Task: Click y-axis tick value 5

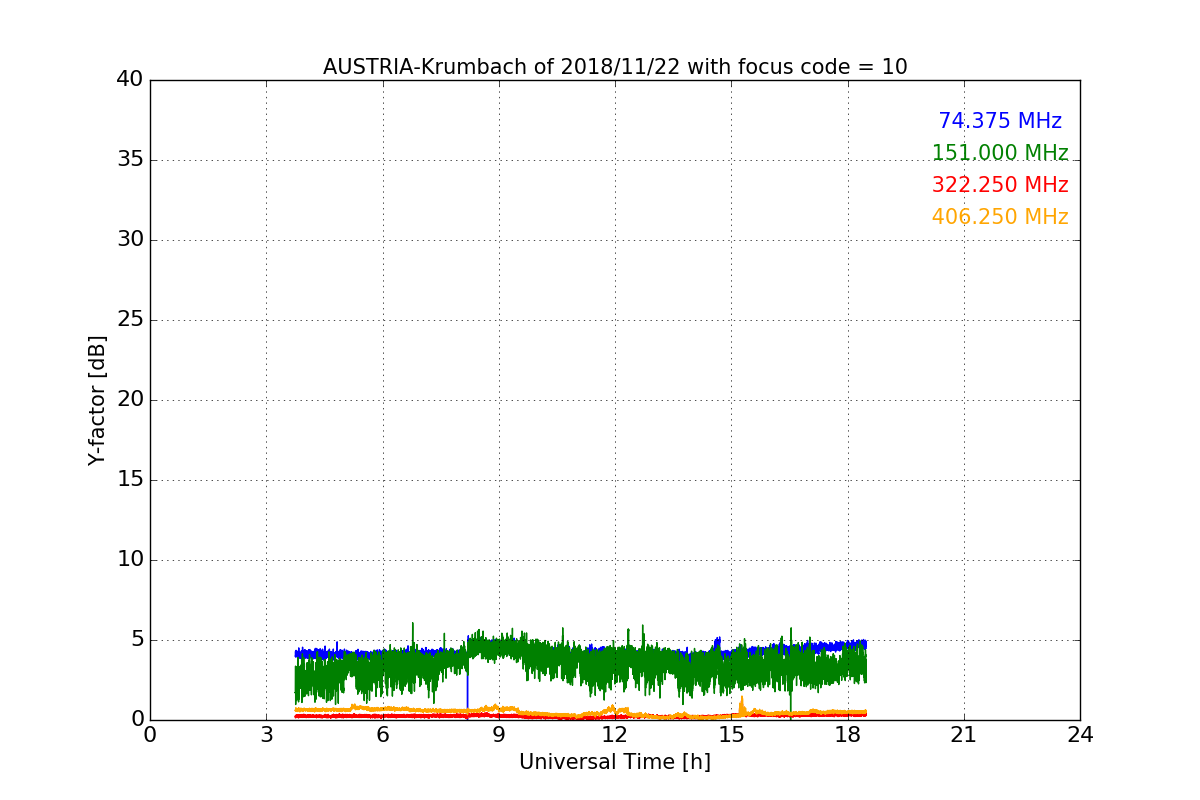Action: [x=136, y=640]
